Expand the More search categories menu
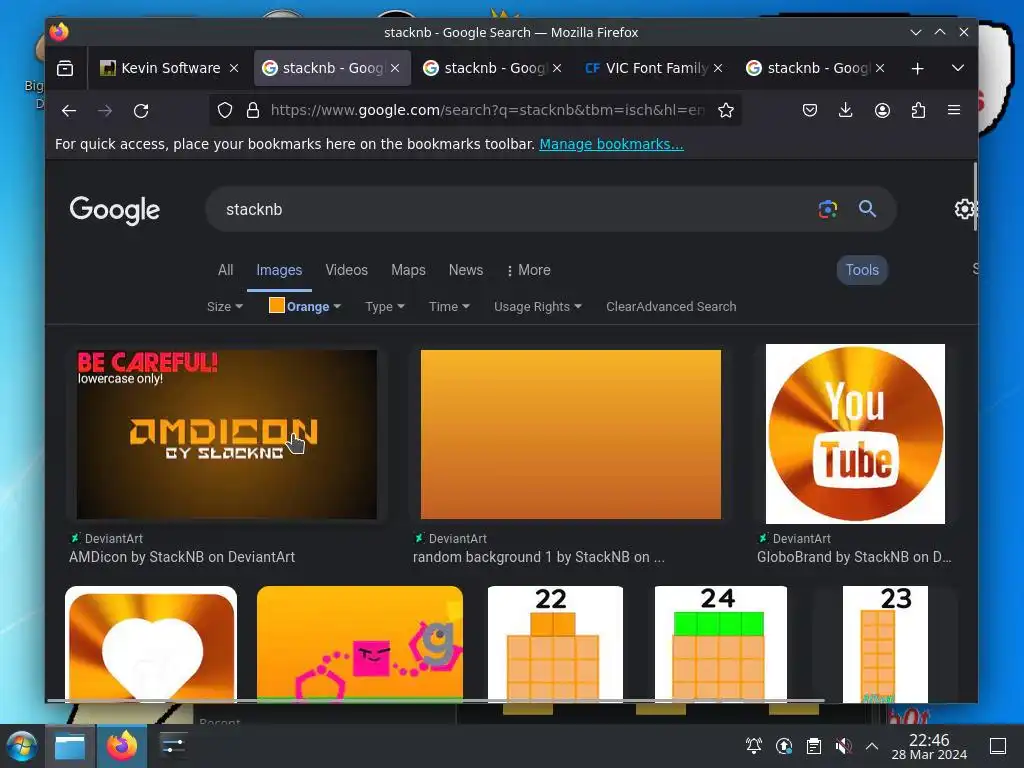 pyautogui.click(x=528, y=270)
